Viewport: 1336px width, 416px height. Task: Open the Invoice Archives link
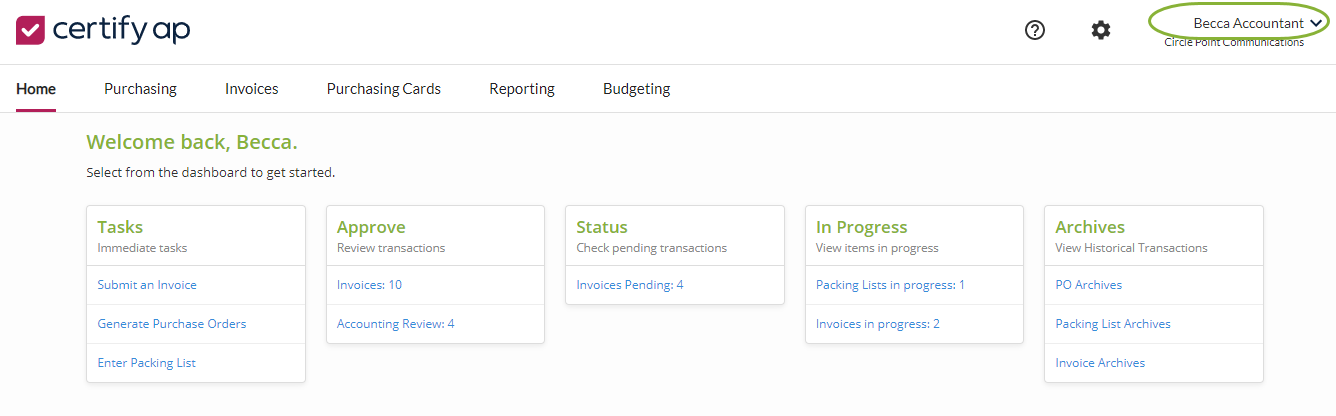[x=1100, y=363]
